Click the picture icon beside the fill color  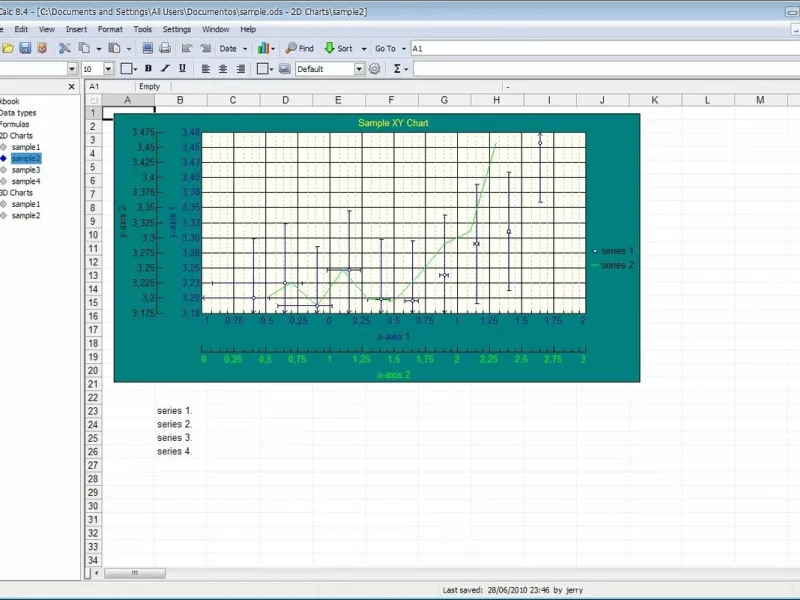[x=285, y=68]
